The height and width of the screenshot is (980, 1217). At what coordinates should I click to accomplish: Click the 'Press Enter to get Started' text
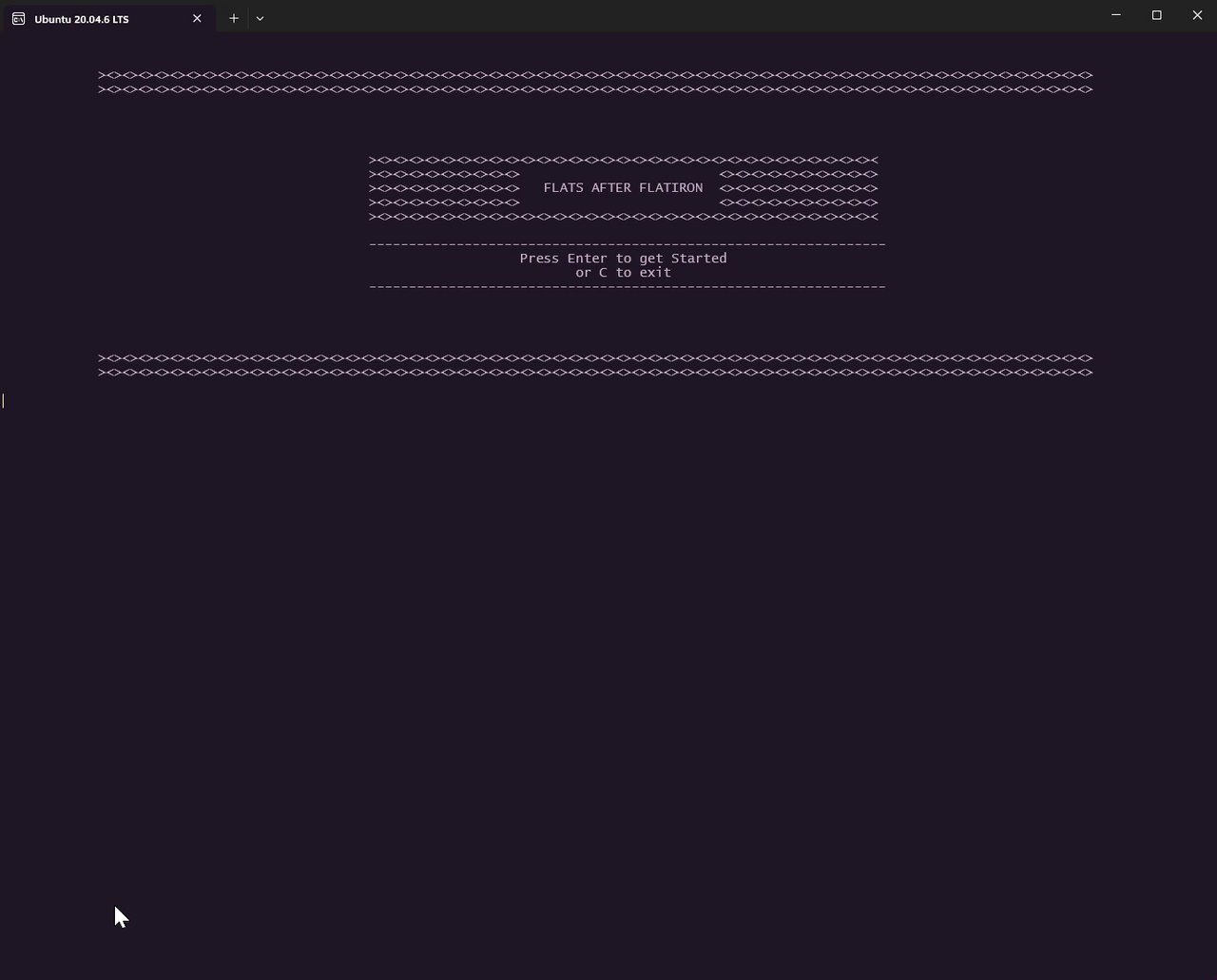point(623,259)
